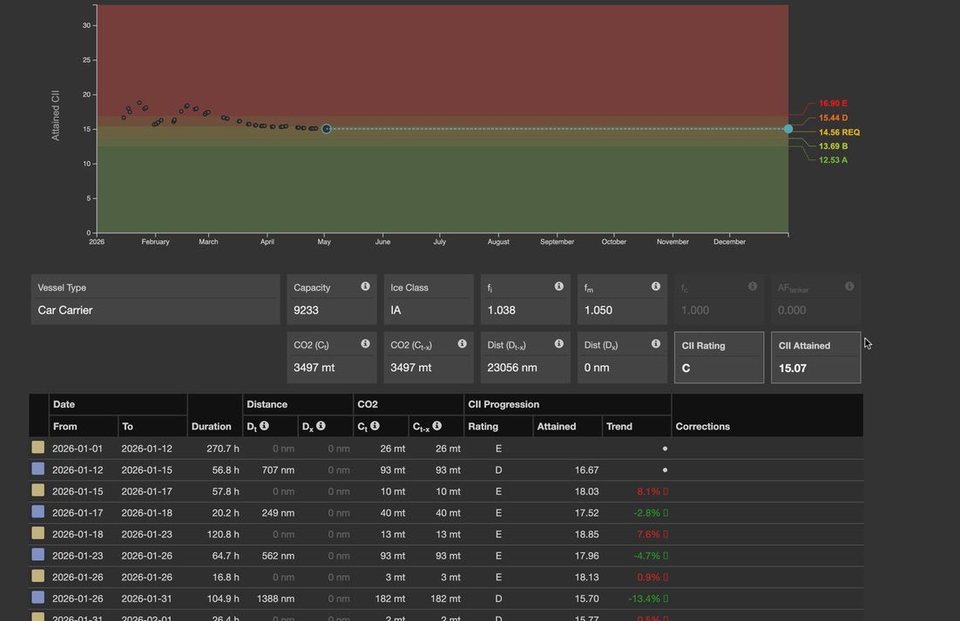Image resolution: width=960 pixels, height=621 pixels.
Task: Show info for the Dist (Dt-x) summary card
Action: pos(559,344)
